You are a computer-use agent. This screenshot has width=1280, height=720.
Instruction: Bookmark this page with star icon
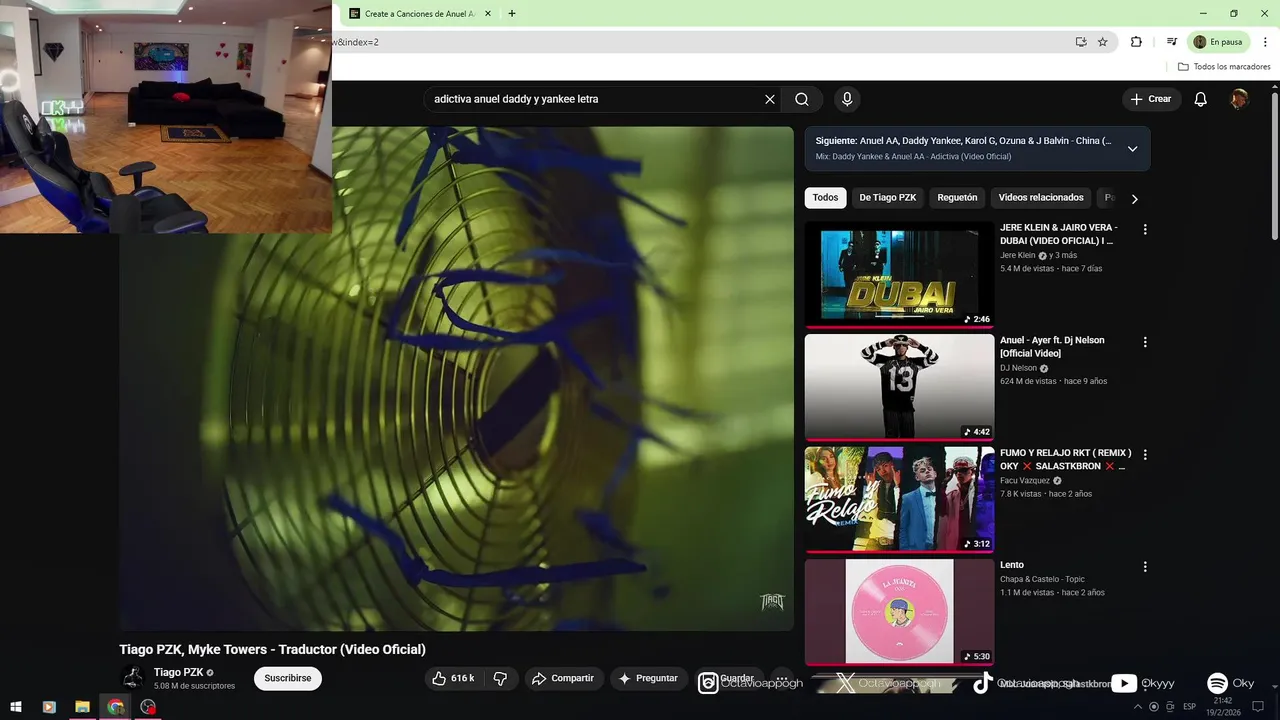[x=1103, y=42]
